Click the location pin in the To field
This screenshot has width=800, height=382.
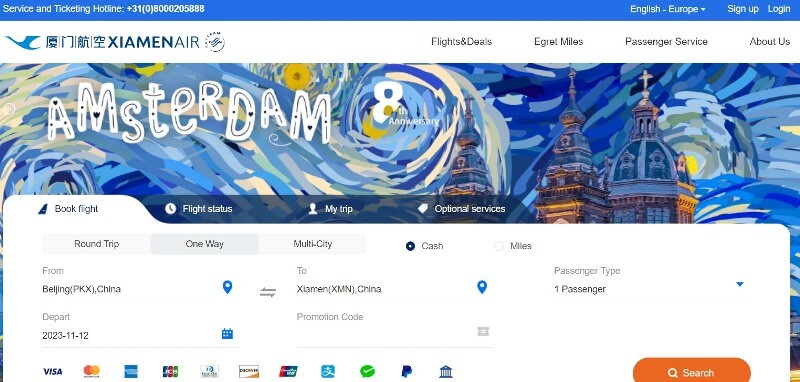coord(482,287)
